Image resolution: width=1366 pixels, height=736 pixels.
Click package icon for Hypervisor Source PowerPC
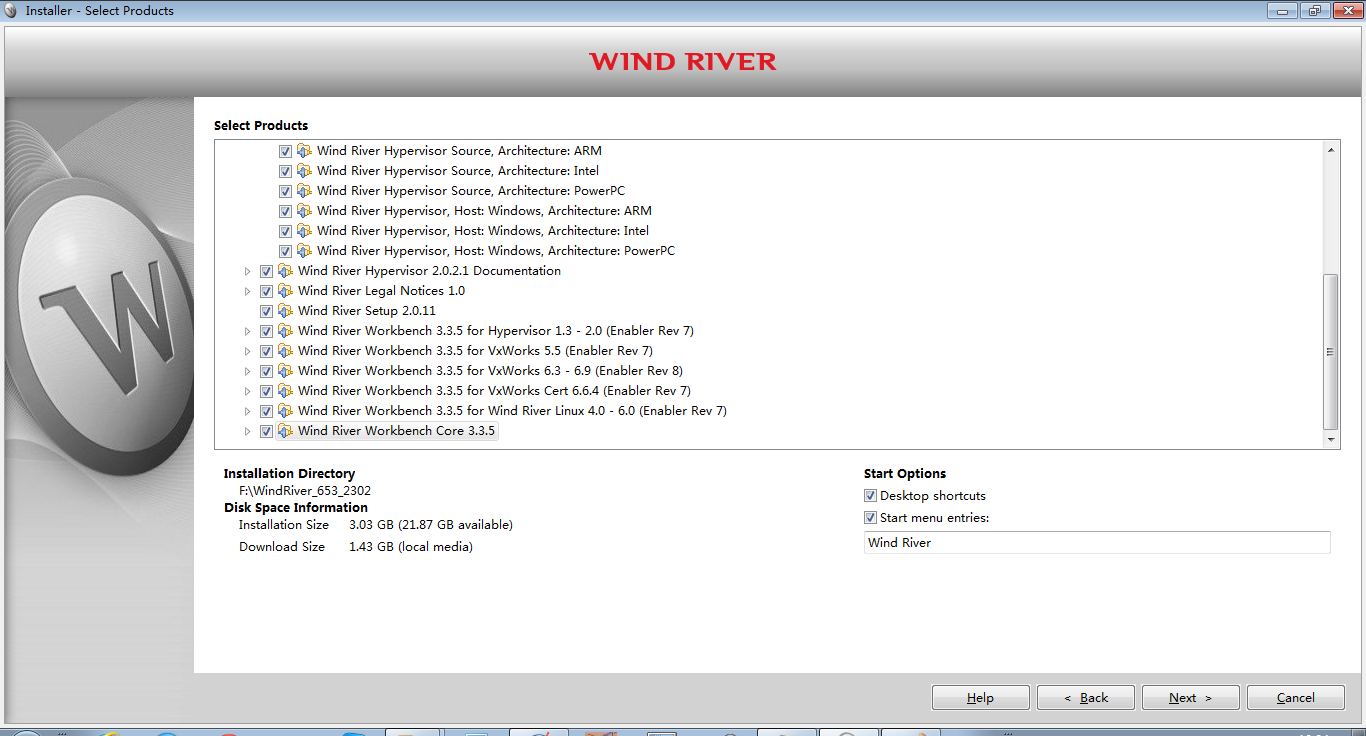pyautogui.click(x=304, y=191)
